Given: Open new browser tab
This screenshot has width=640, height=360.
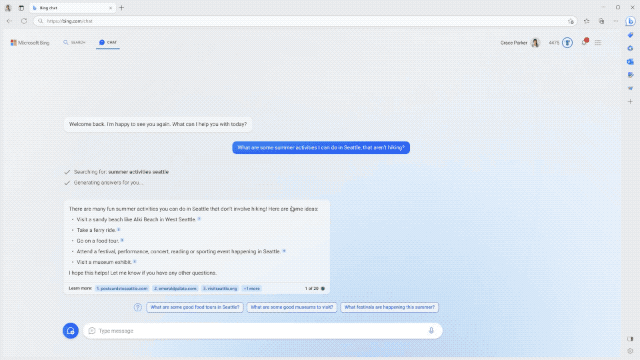Looking at the screenshot, I should (121, 8).
